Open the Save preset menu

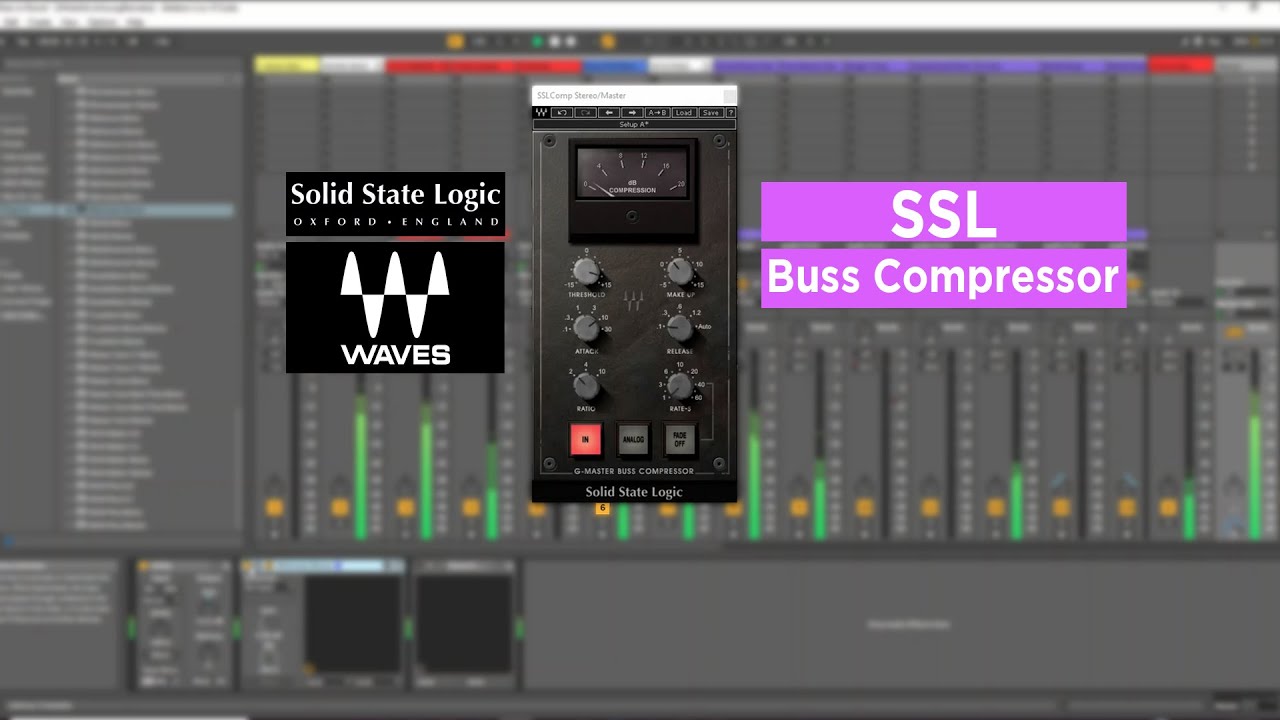coord(711,113)
